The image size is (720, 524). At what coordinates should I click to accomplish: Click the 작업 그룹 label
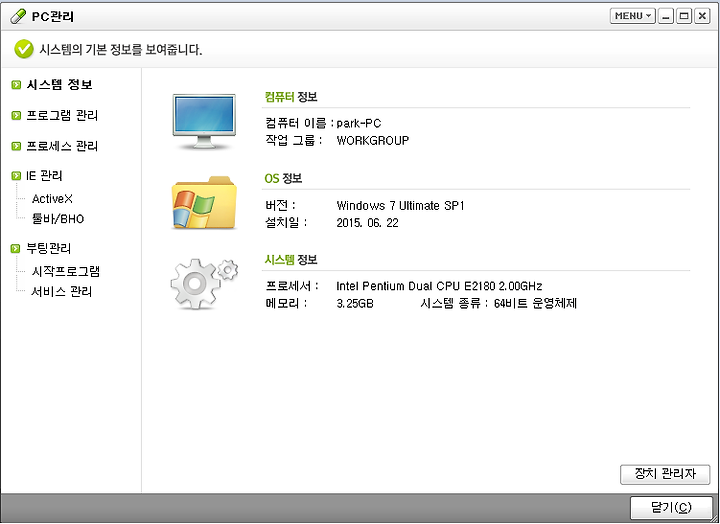[294, 141]
